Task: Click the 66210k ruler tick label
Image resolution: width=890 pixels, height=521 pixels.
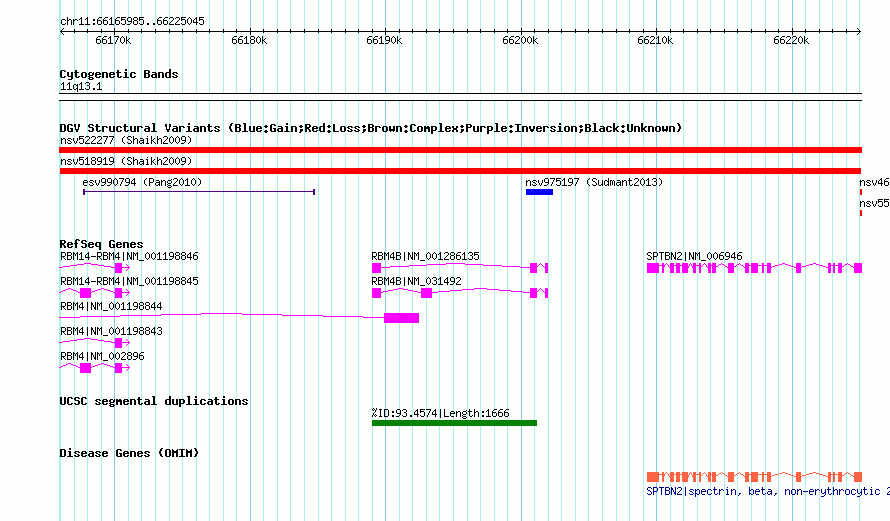Action: pyautogui.click(x=655, y=40)
